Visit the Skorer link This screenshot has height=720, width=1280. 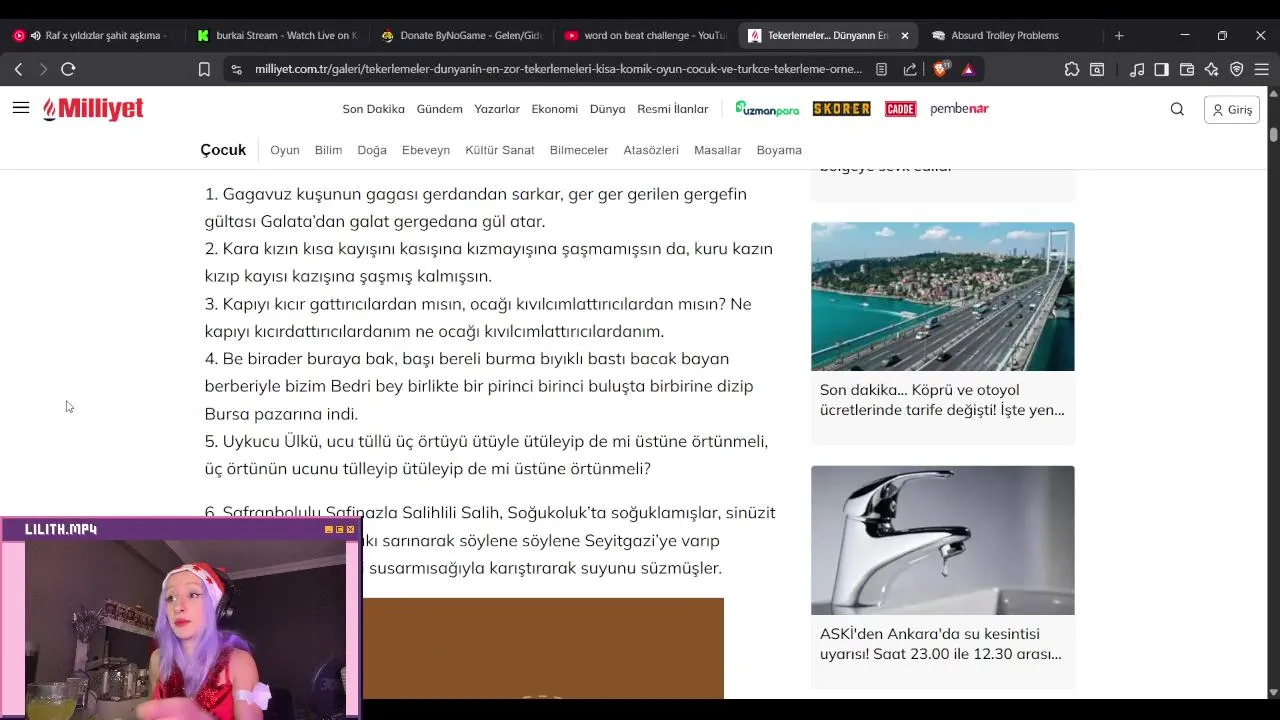(x=841, y=109)
